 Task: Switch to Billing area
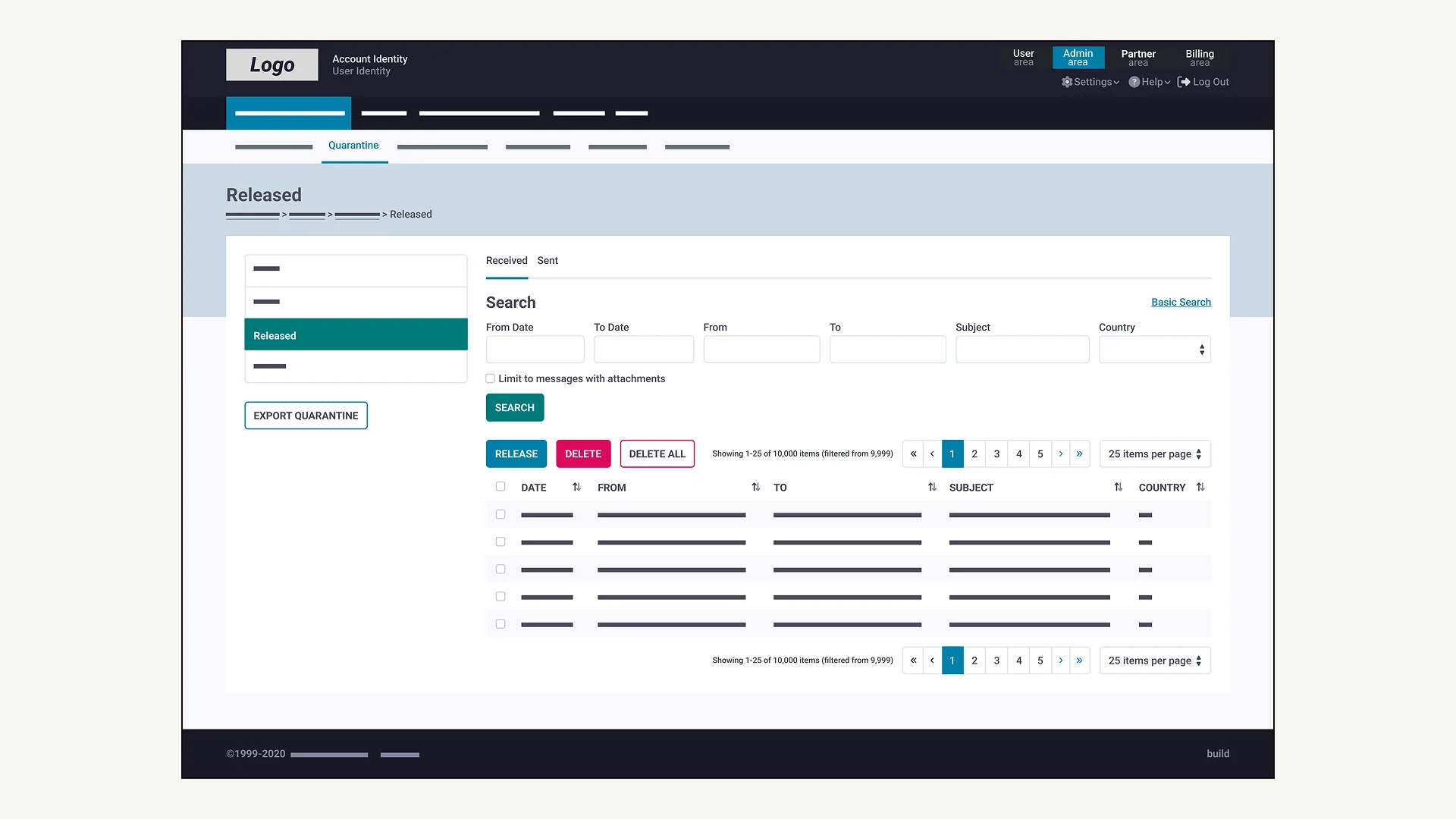1200,58
